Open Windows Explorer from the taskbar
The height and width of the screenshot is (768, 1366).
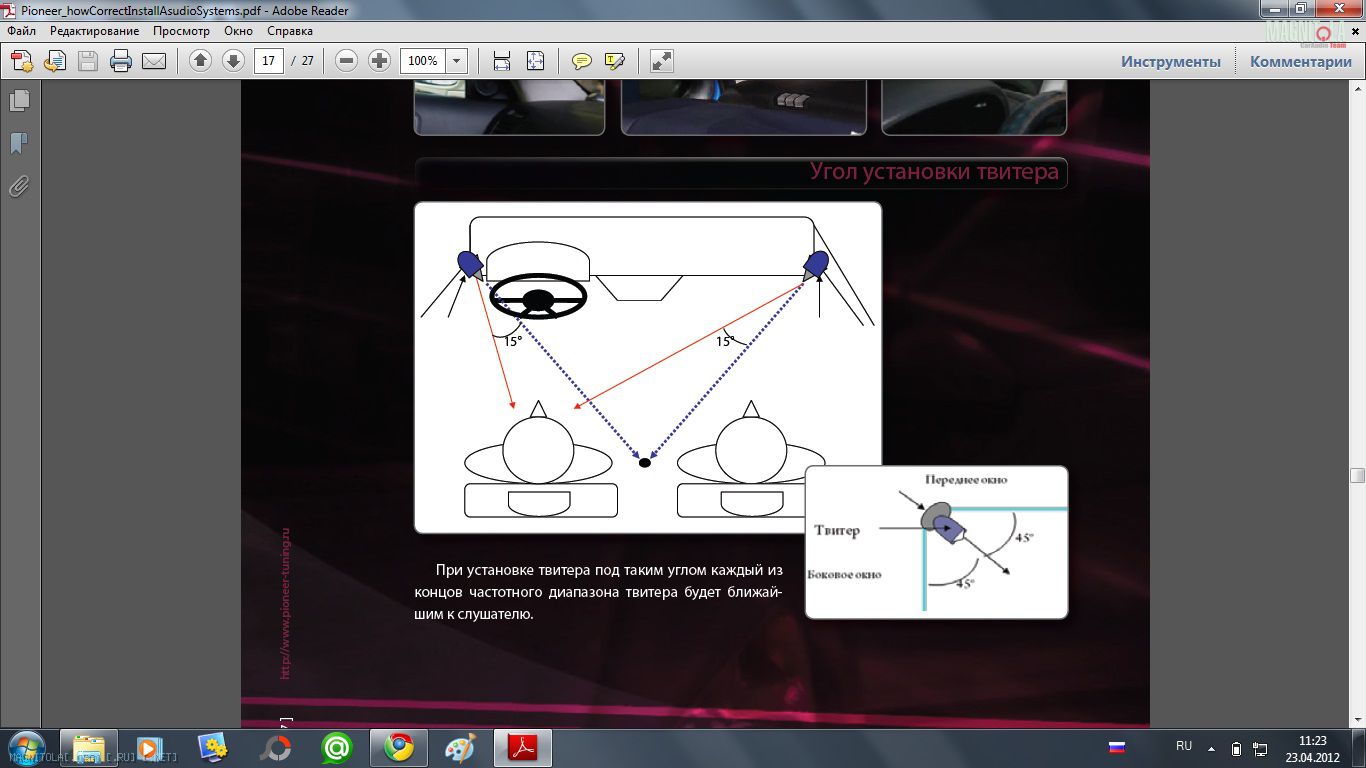89,748
